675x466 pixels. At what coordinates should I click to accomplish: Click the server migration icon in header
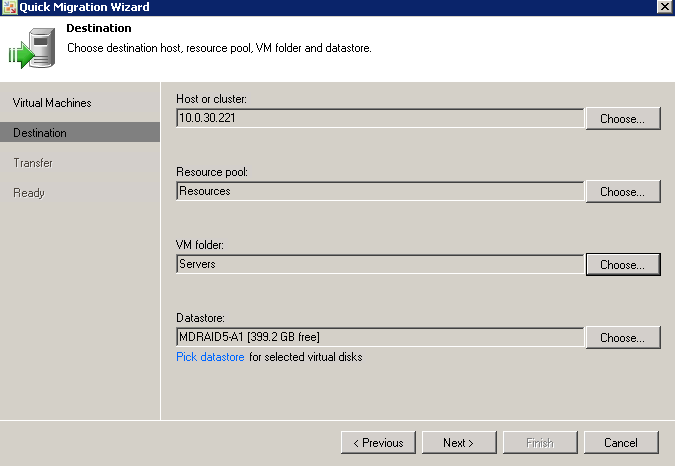coord(31,49)
